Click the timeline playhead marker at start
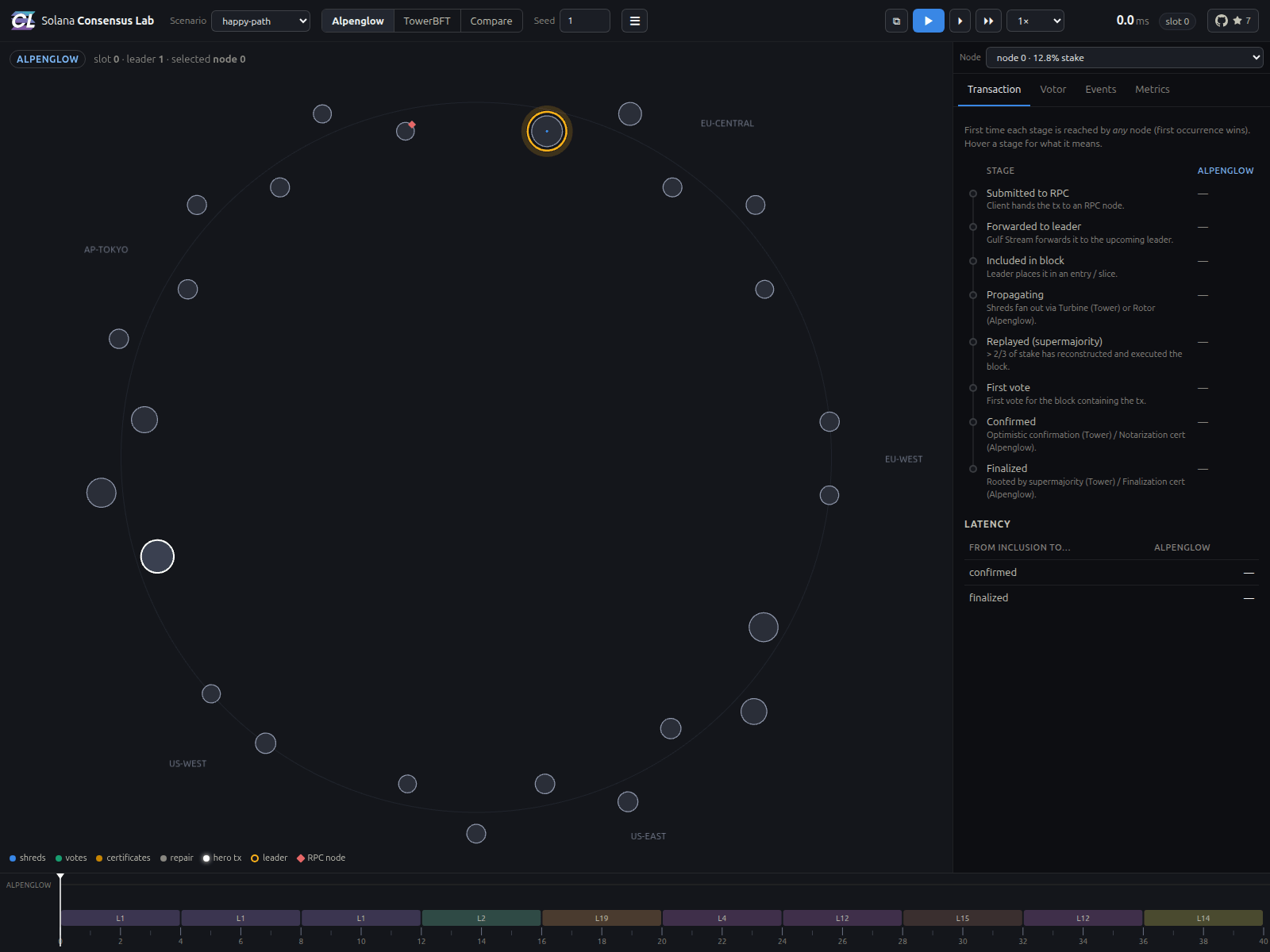 coord(60,877)
